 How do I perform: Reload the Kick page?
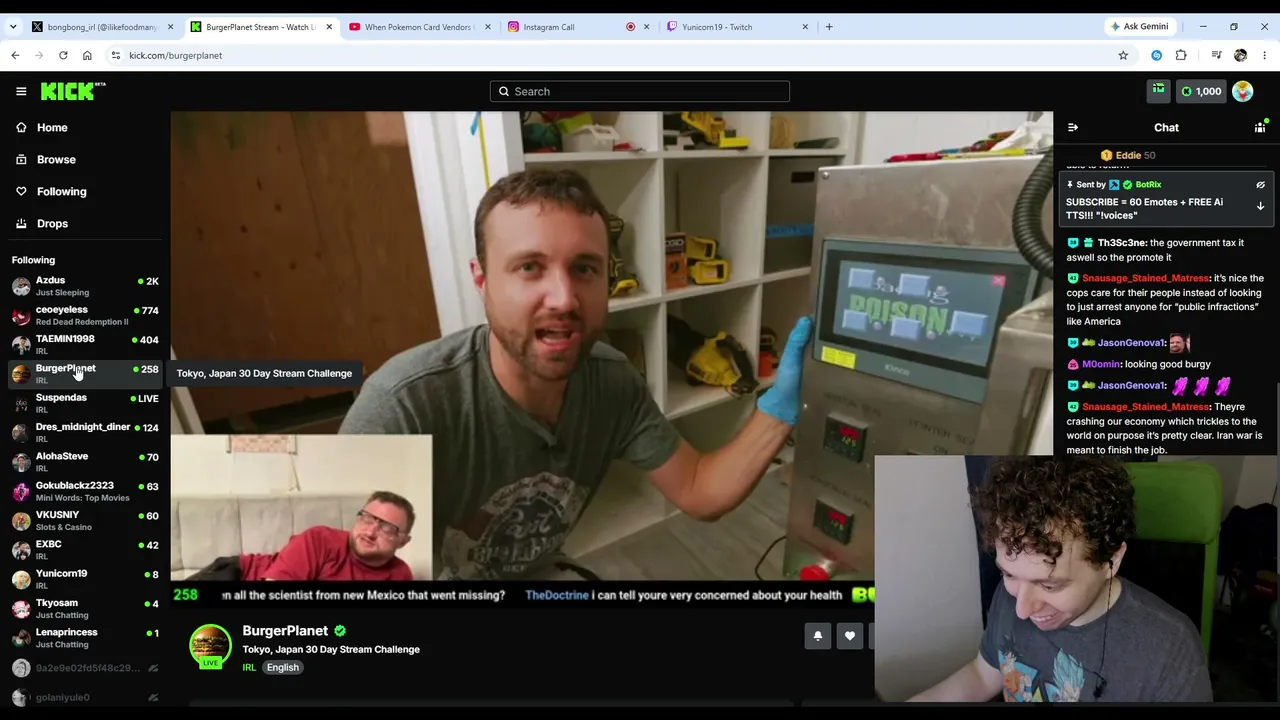[x=63, y=55]
